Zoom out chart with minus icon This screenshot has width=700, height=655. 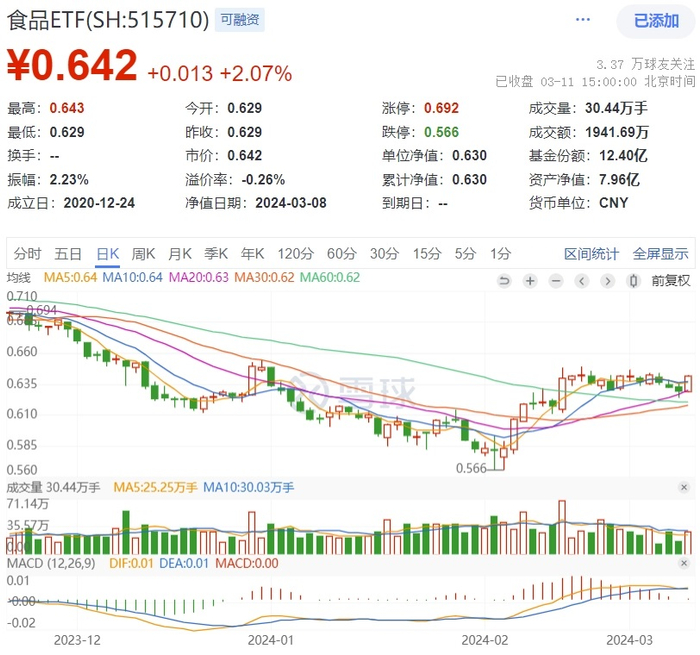pyautogui.click(x=556, y=281)
